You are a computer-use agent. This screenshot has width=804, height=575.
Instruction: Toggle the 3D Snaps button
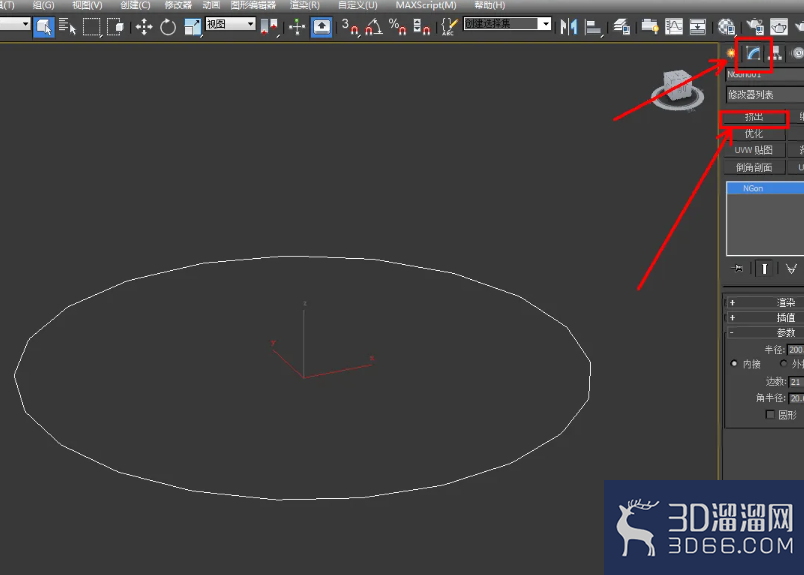pos(350,27)
